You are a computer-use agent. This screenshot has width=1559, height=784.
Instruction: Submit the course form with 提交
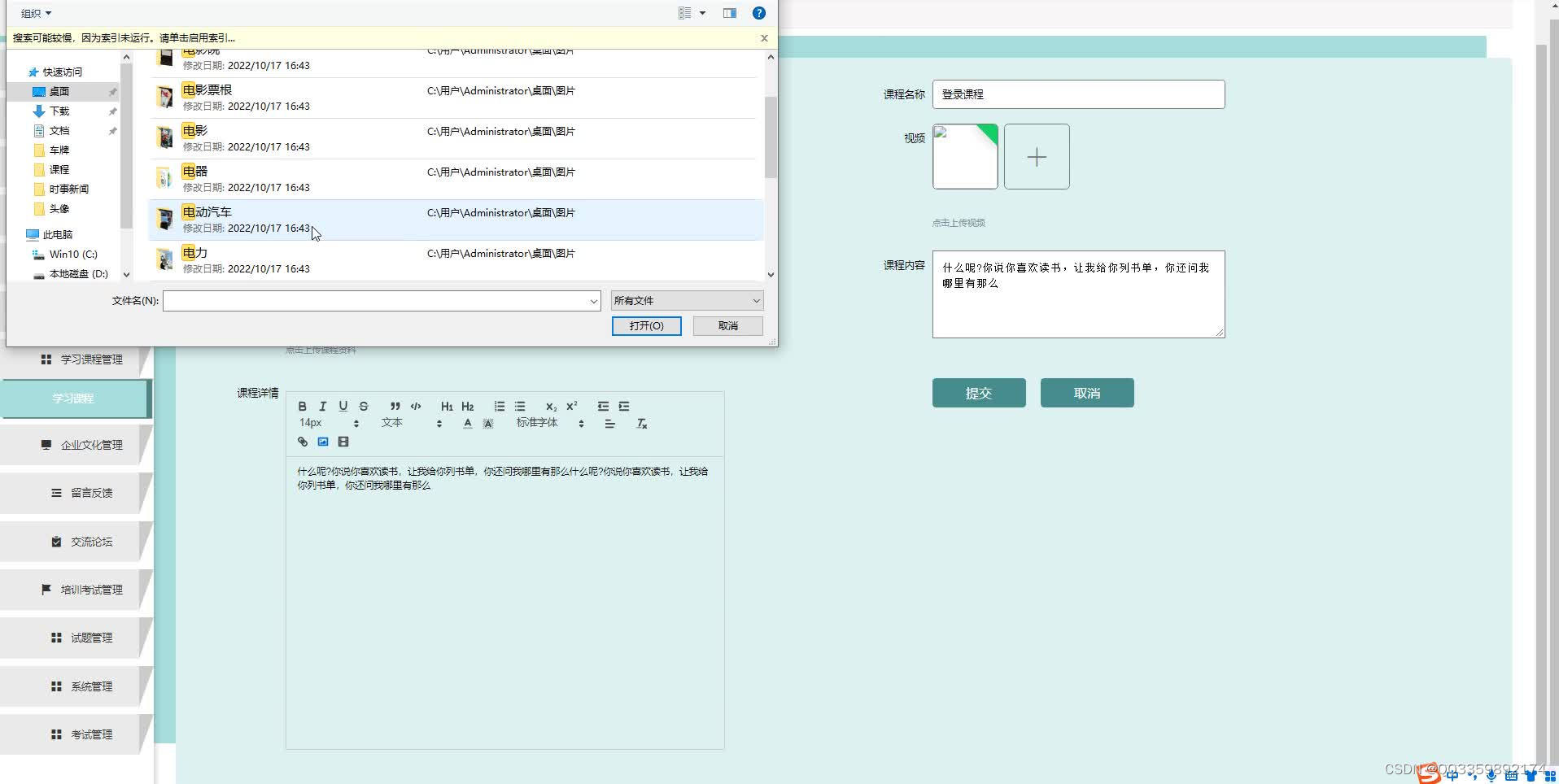coord(979,393)
